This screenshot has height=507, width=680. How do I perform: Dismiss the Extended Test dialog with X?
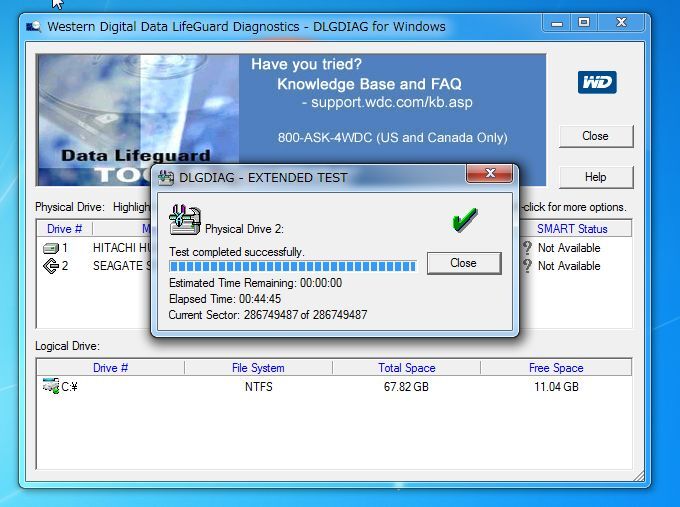point(490,175)
